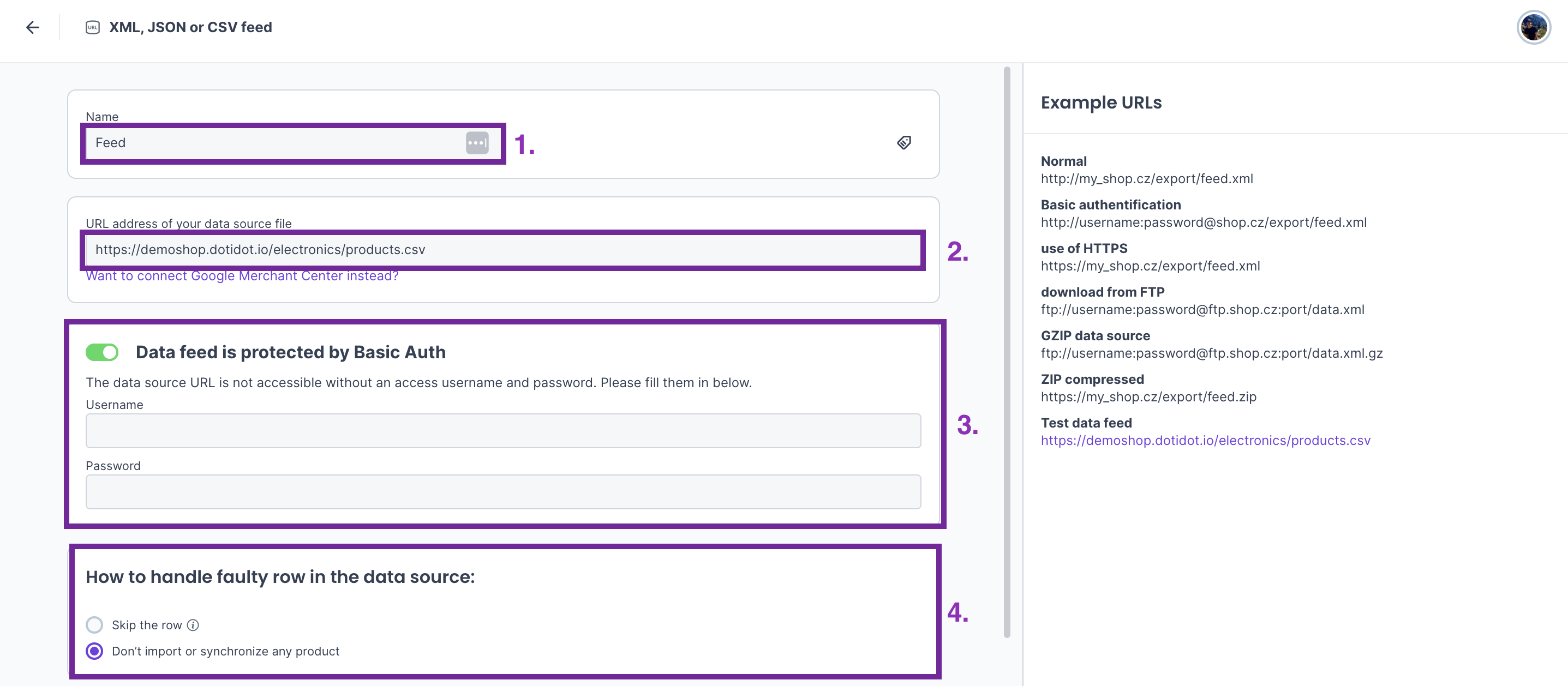Viewport: 1568px width, 686px height.
Task: Click the info icon next to Skip the row
Action: 193,625
